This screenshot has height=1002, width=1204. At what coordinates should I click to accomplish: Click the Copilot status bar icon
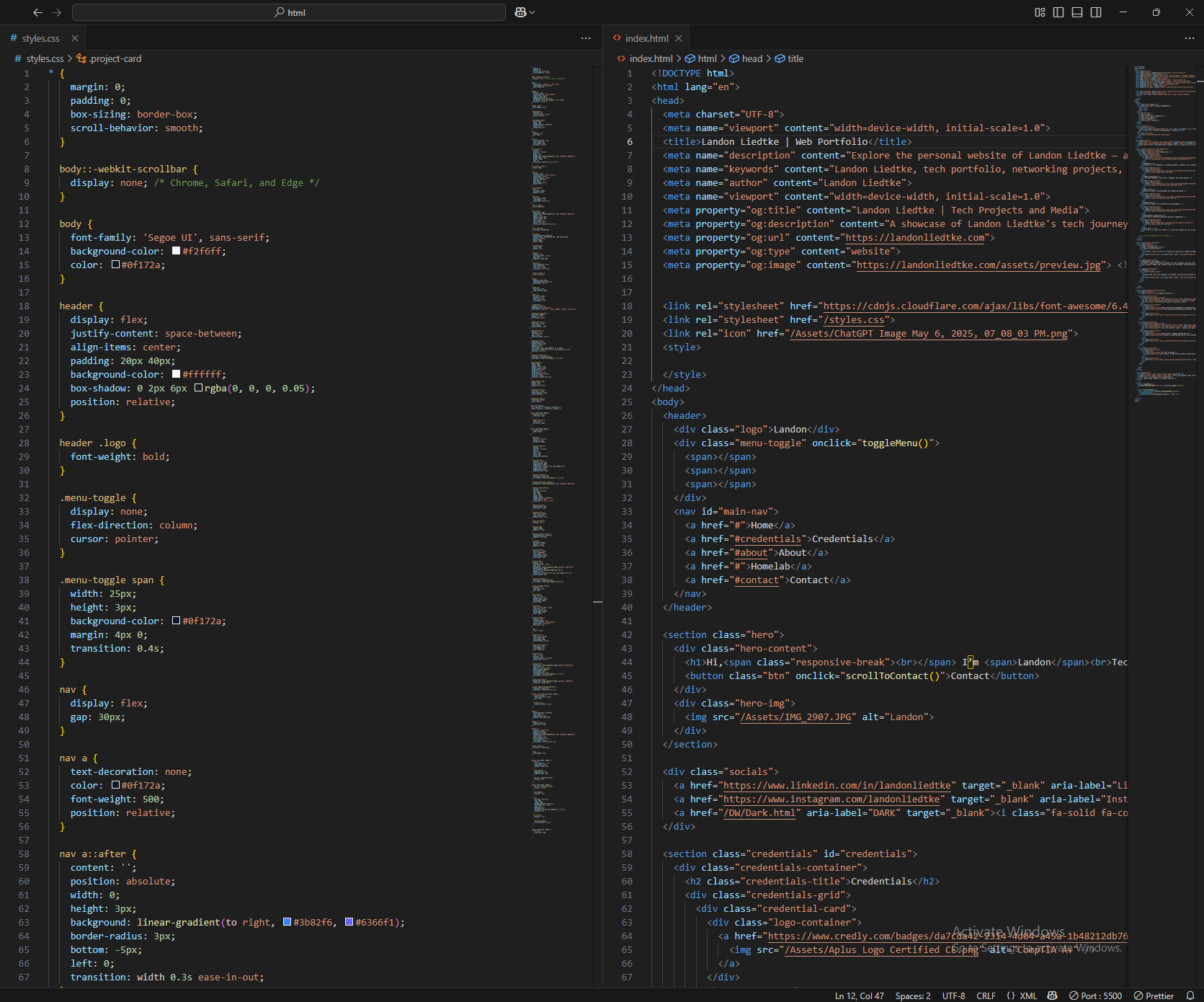[x=1052, y=996]
